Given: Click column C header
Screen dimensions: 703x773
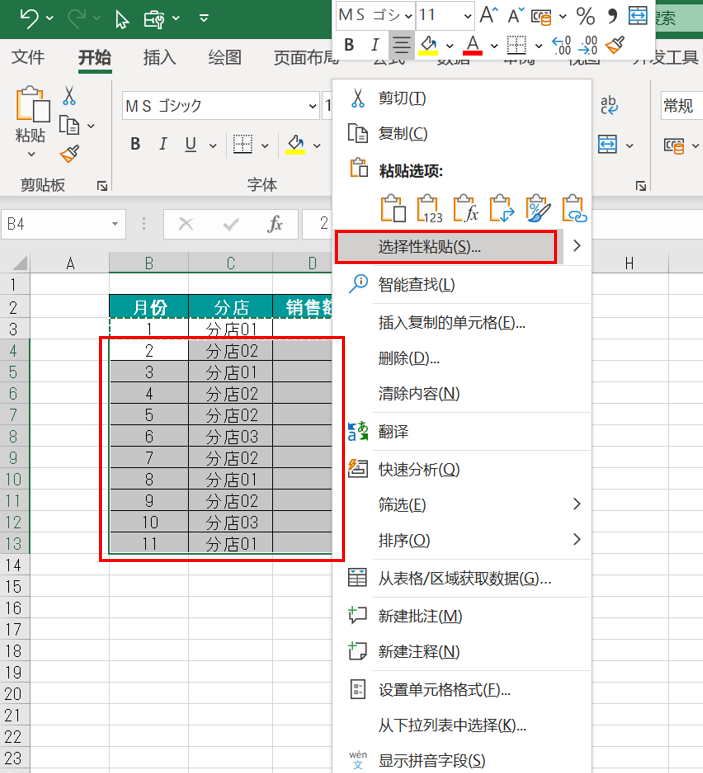Looking at the screenshot, I should (230, 263).
